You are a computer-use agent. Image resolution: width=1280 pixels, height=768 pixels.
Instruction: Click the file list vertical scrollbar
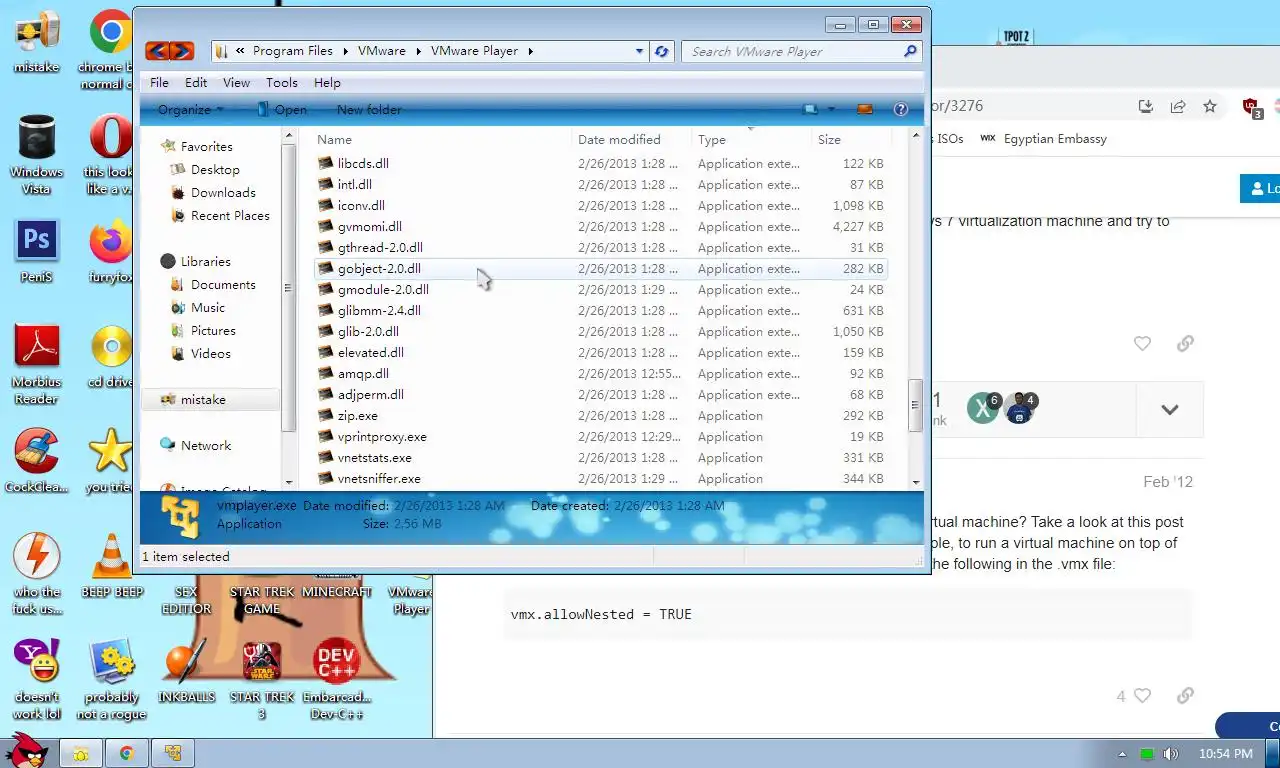[x=914, y=404]
